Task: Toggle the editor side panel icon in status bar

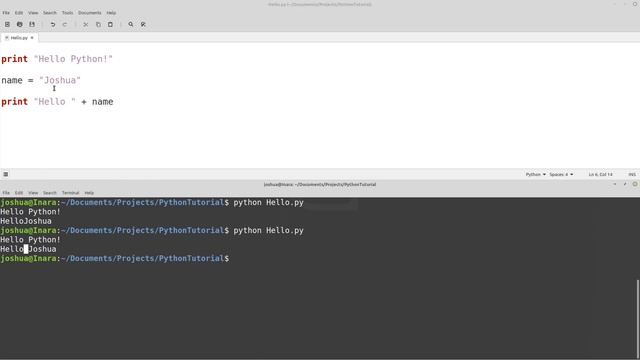Action: (6, 174)
